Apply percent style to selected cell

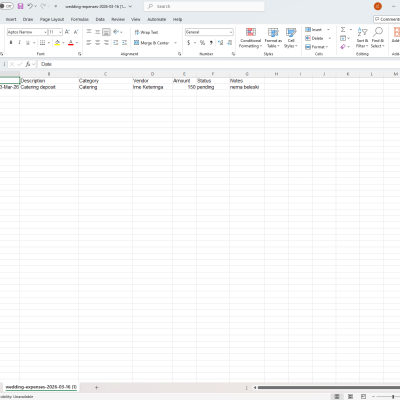(x=202, y=43)
